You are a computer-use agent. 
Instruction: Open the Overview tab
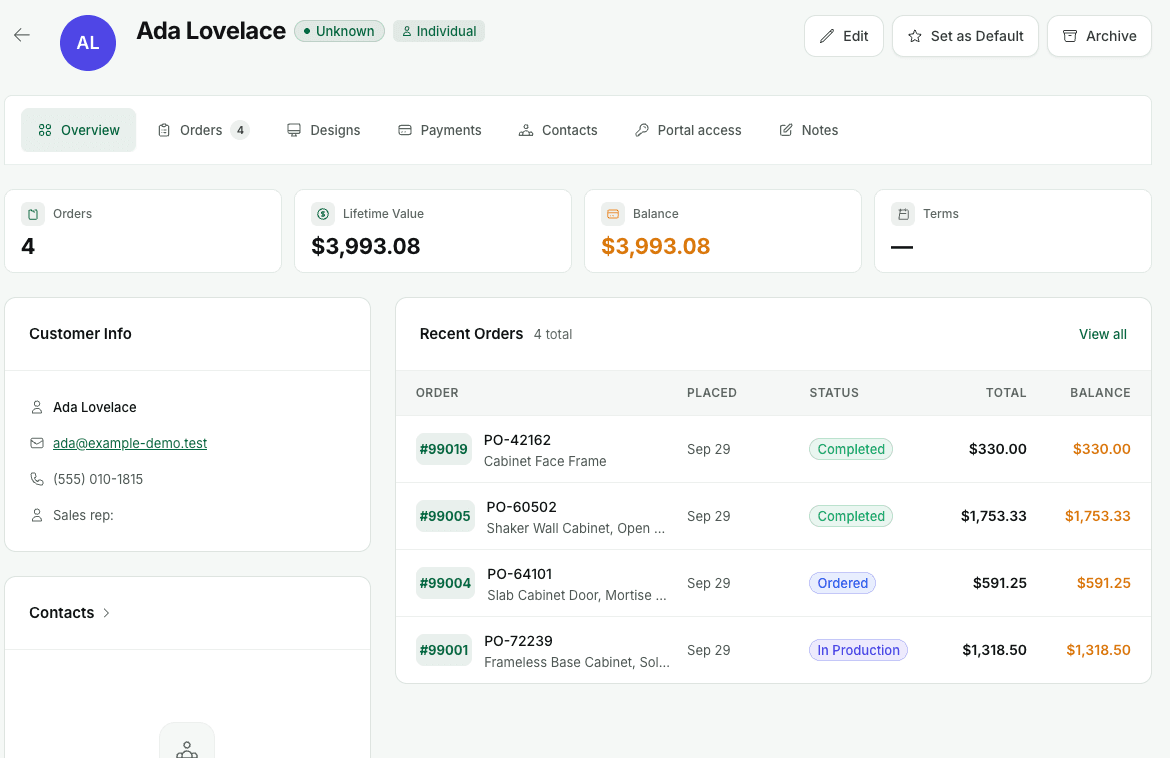coord(78,130)
